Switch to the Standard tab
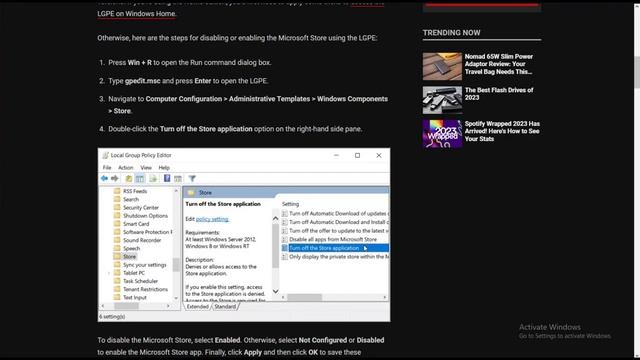The height and width of the screenshot is (360, 640). (225, 307)
